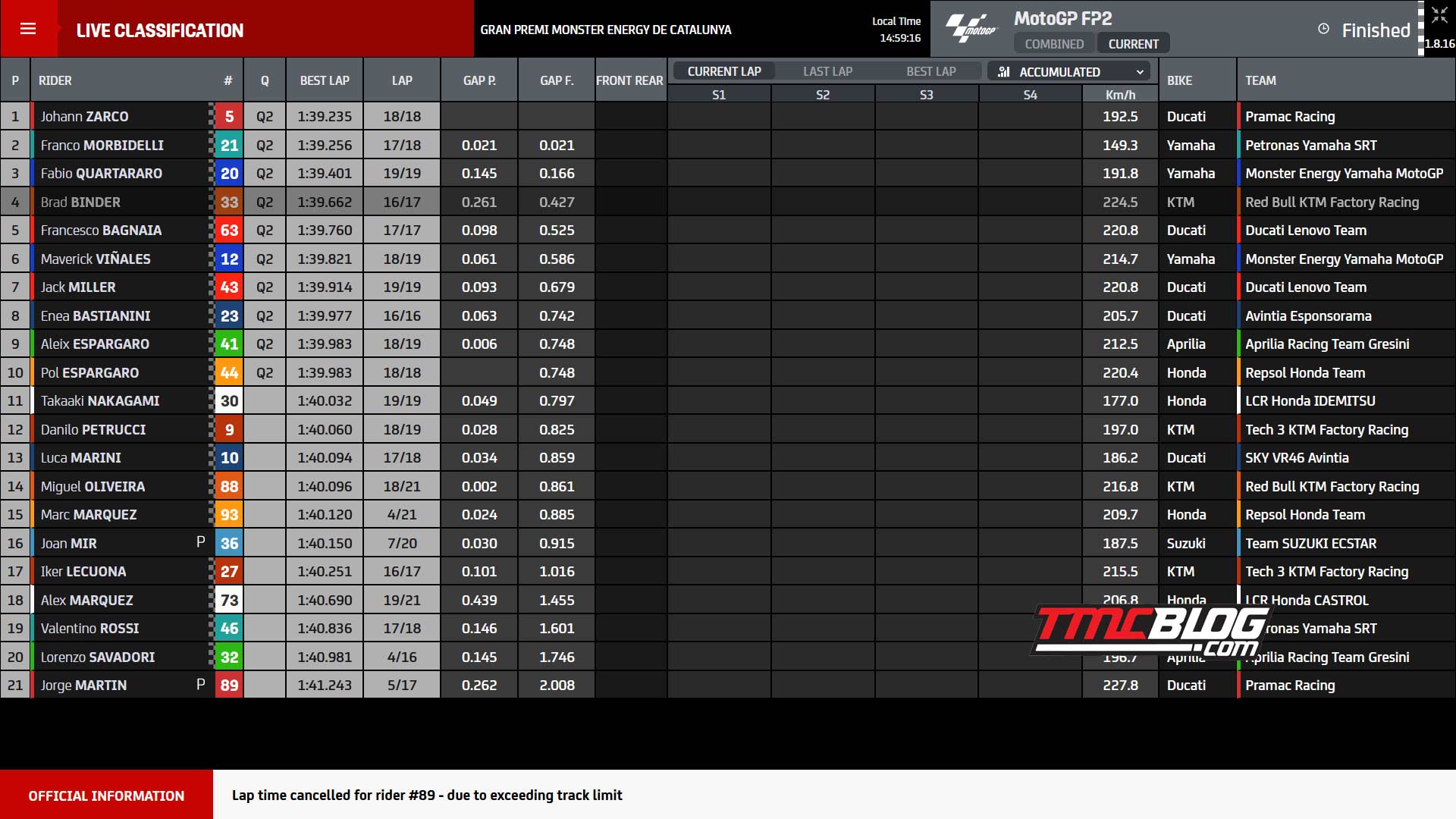1456x819 pixels.
Task: Click number badge 44 for Pol Espargaro
Action: pos(229,372)
